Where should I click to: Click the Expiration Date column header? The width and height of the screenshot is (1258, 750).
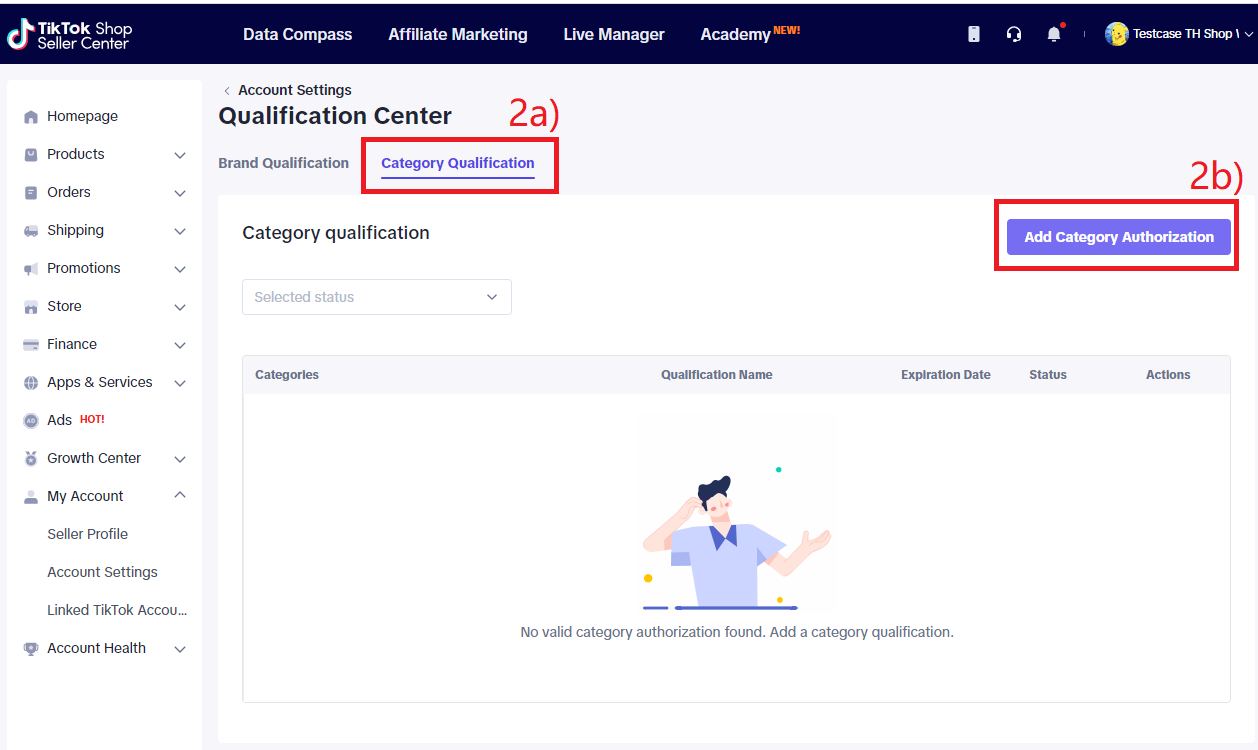click(x=946, y=375)
